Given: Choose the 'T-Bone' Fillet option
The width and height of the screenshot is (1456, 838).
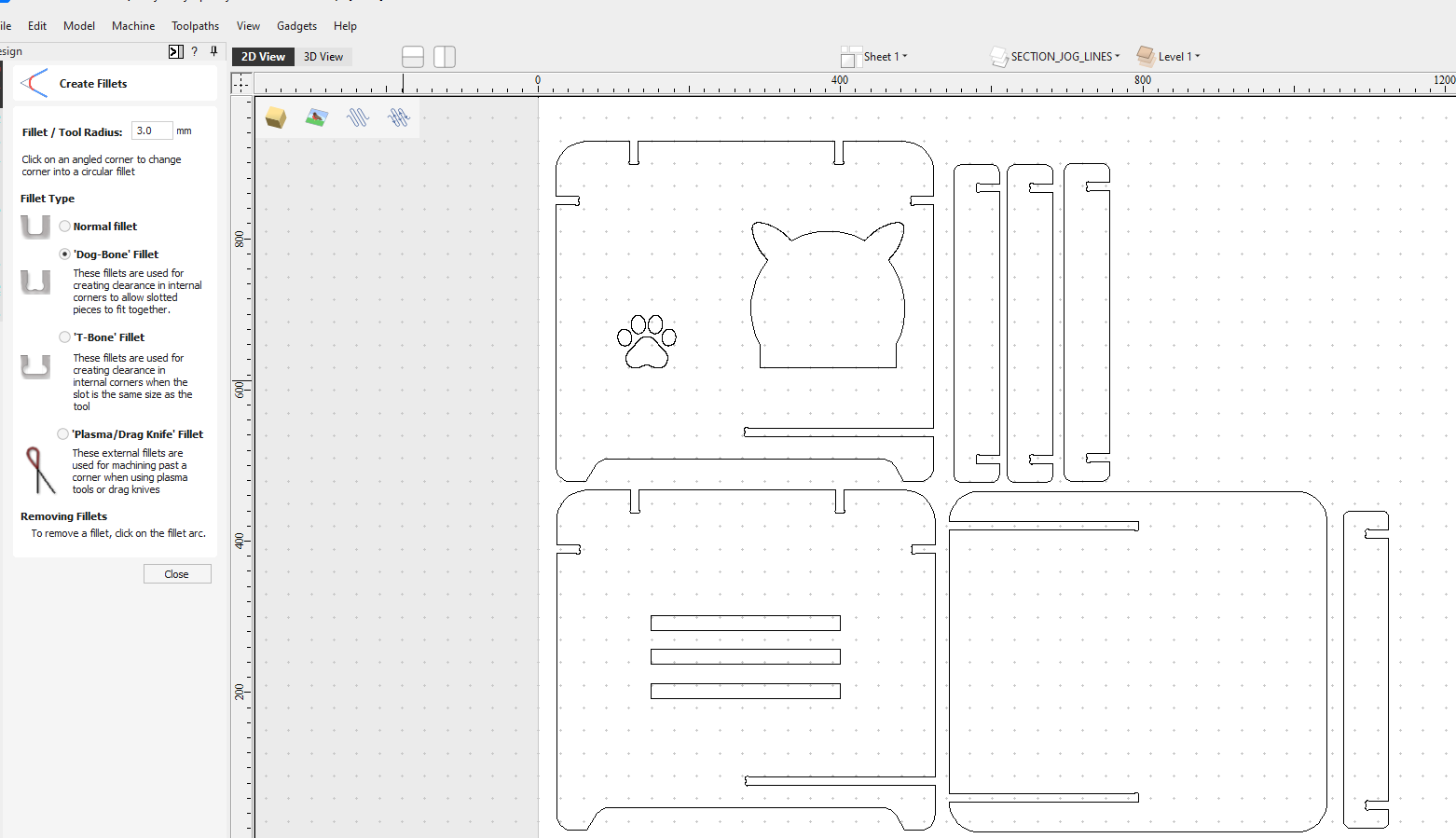Looking at the screenshot, I should click(65, 337).
